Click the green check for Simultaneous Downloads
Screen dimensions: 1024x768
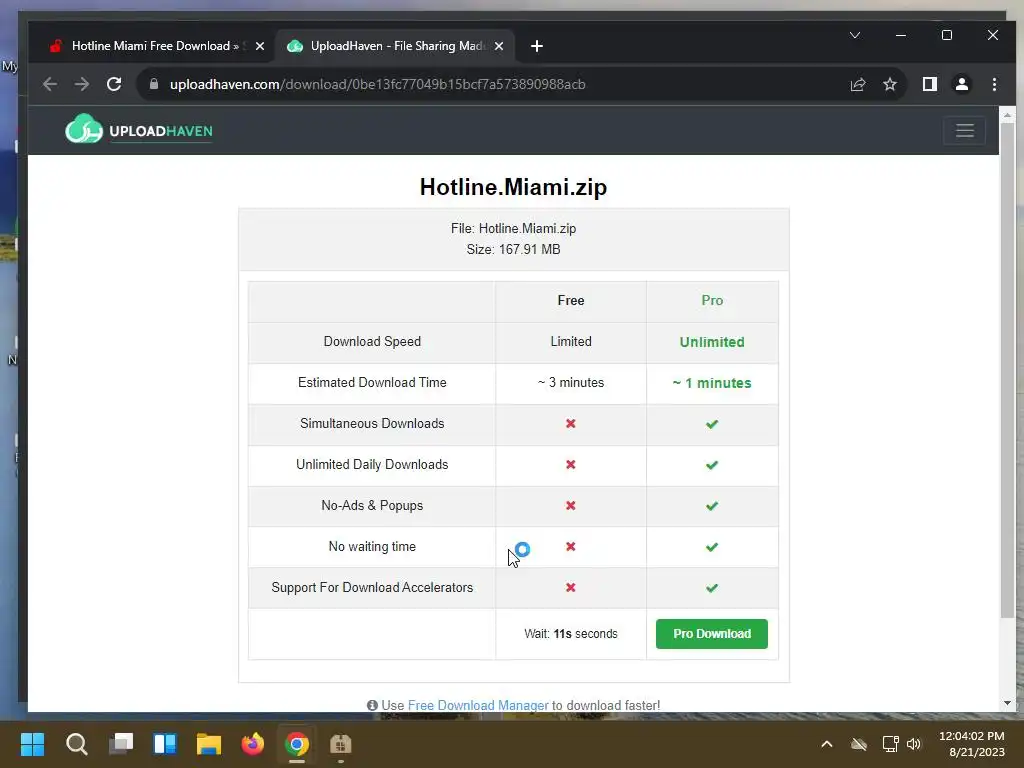click(x=712, y=424)
